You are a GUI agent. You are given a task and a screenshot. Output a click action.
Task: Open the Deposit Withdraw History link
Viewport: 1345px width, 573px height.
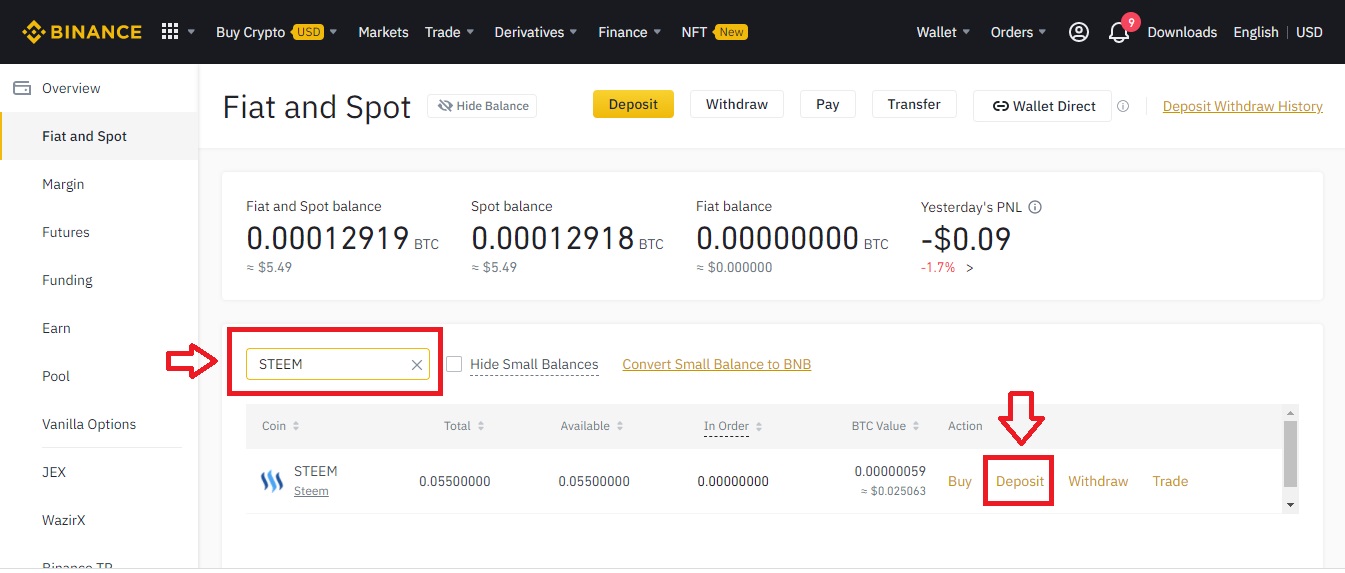pos(1242,106)
